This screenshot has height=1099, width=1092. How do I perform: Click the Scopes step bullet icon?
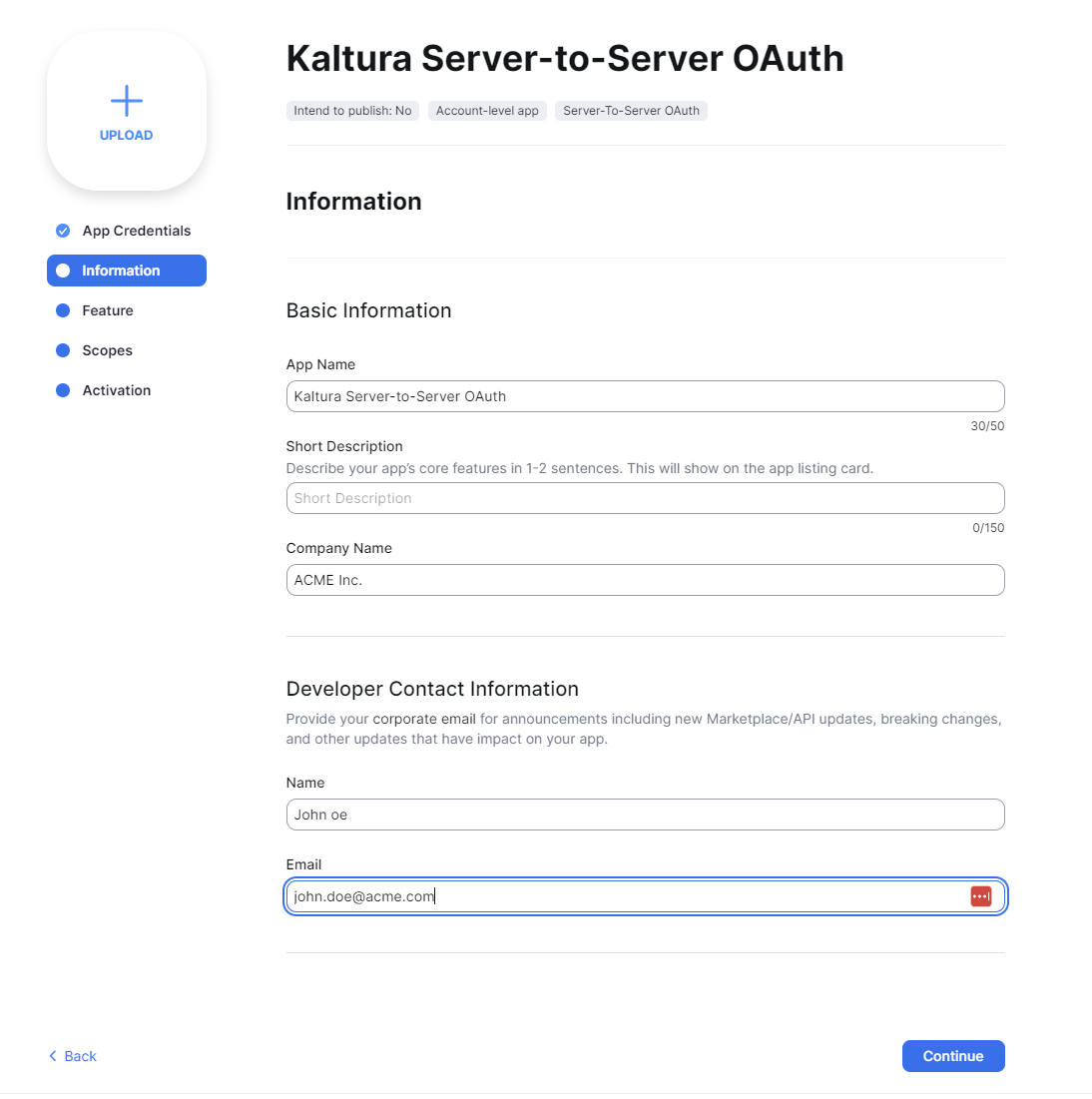point(63,350)
